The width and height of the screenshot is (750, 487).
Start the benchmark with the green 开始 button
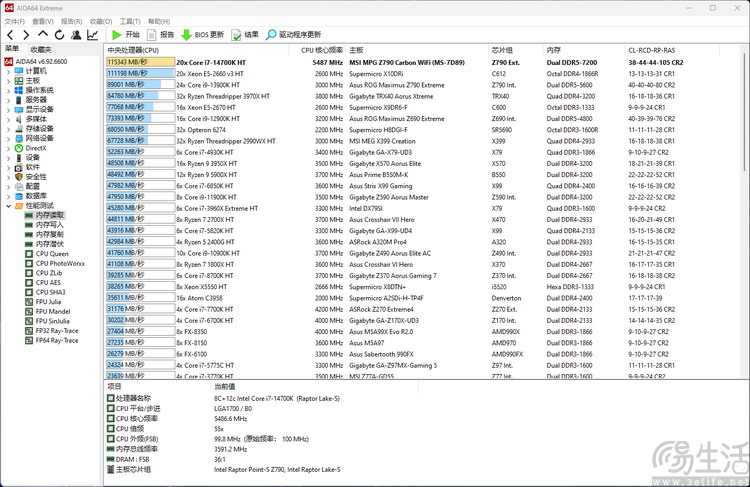(x=125, y=34)
